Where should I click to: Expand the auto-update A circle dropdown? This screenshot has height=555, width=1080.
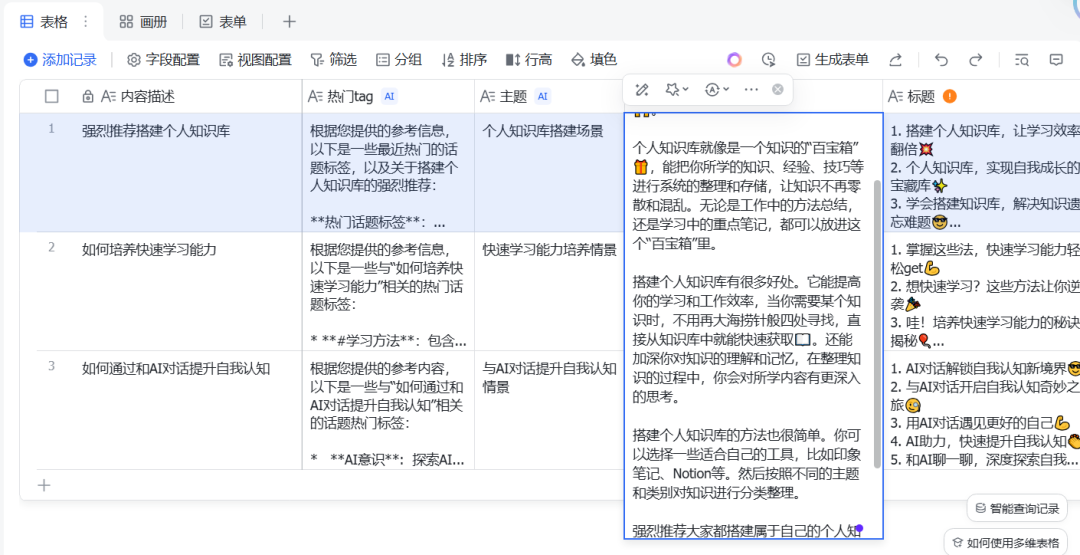[717, 89]
